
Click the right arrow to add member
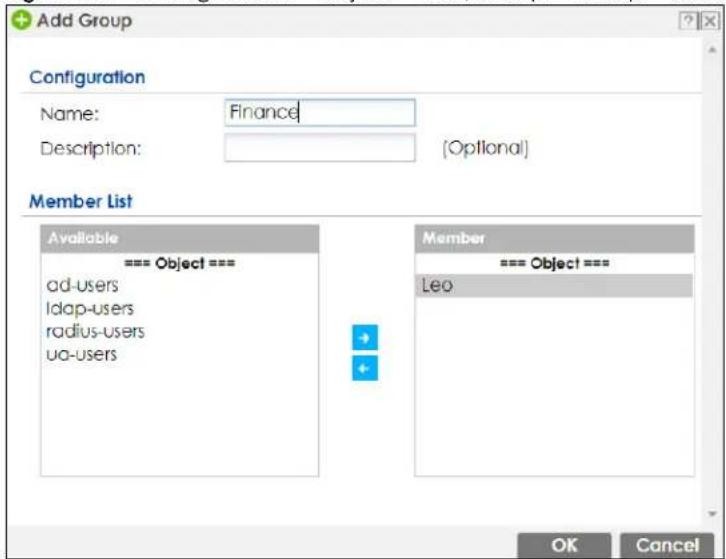click(365, 337)
